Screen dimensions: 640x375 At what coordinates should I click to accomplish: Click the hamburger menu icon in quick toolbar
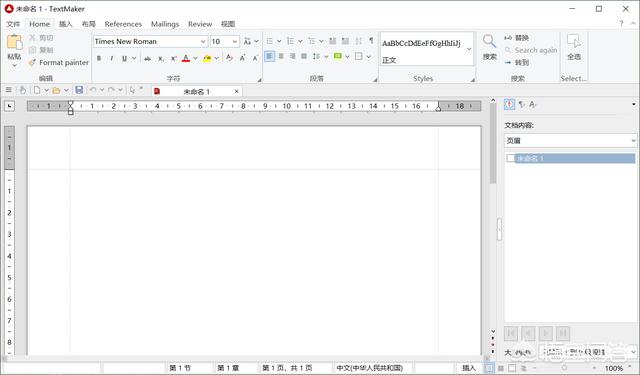[x=9, y=90]
